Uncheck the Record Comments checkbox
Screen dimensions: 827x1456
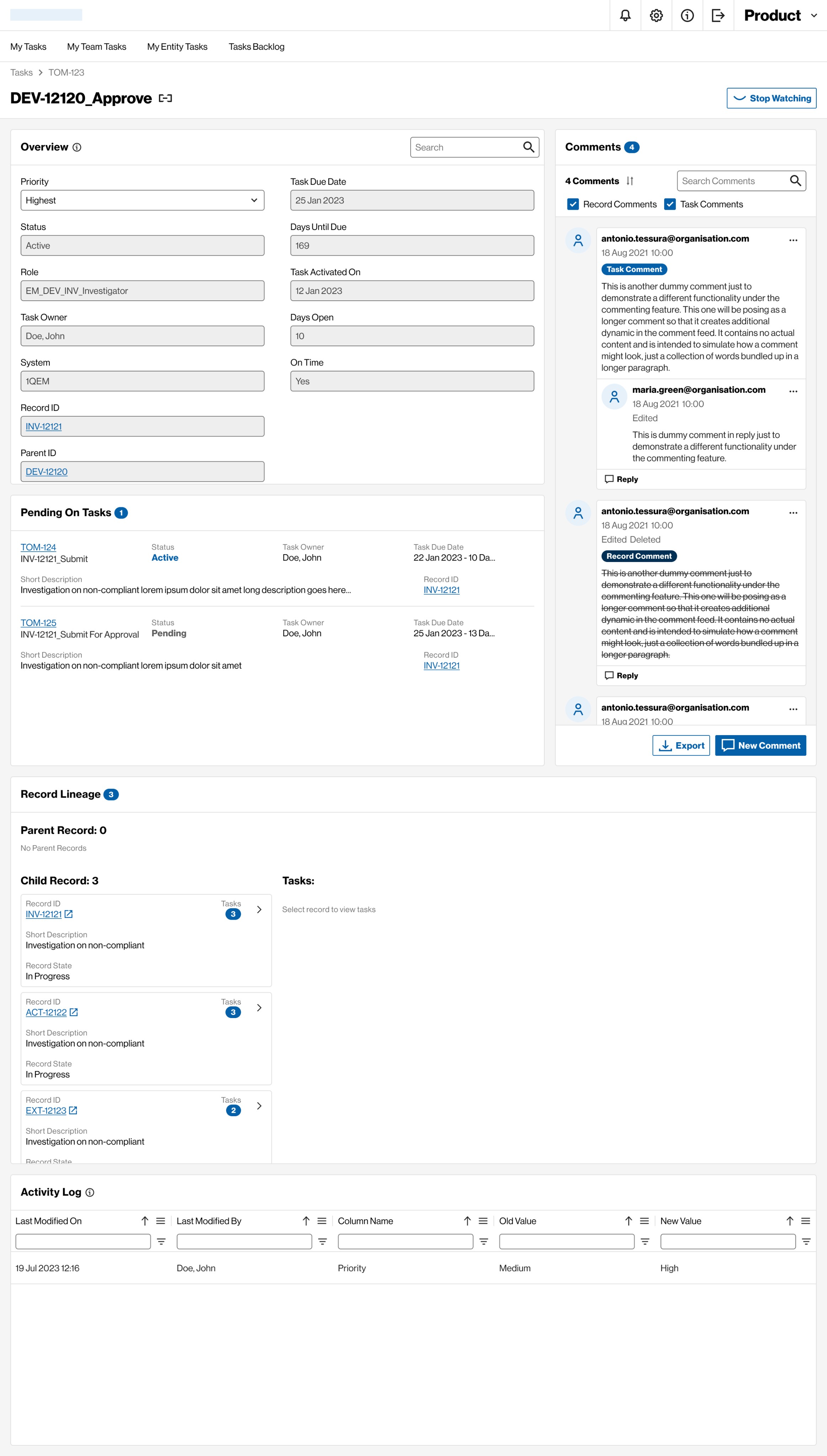click(x=573, y=204)
